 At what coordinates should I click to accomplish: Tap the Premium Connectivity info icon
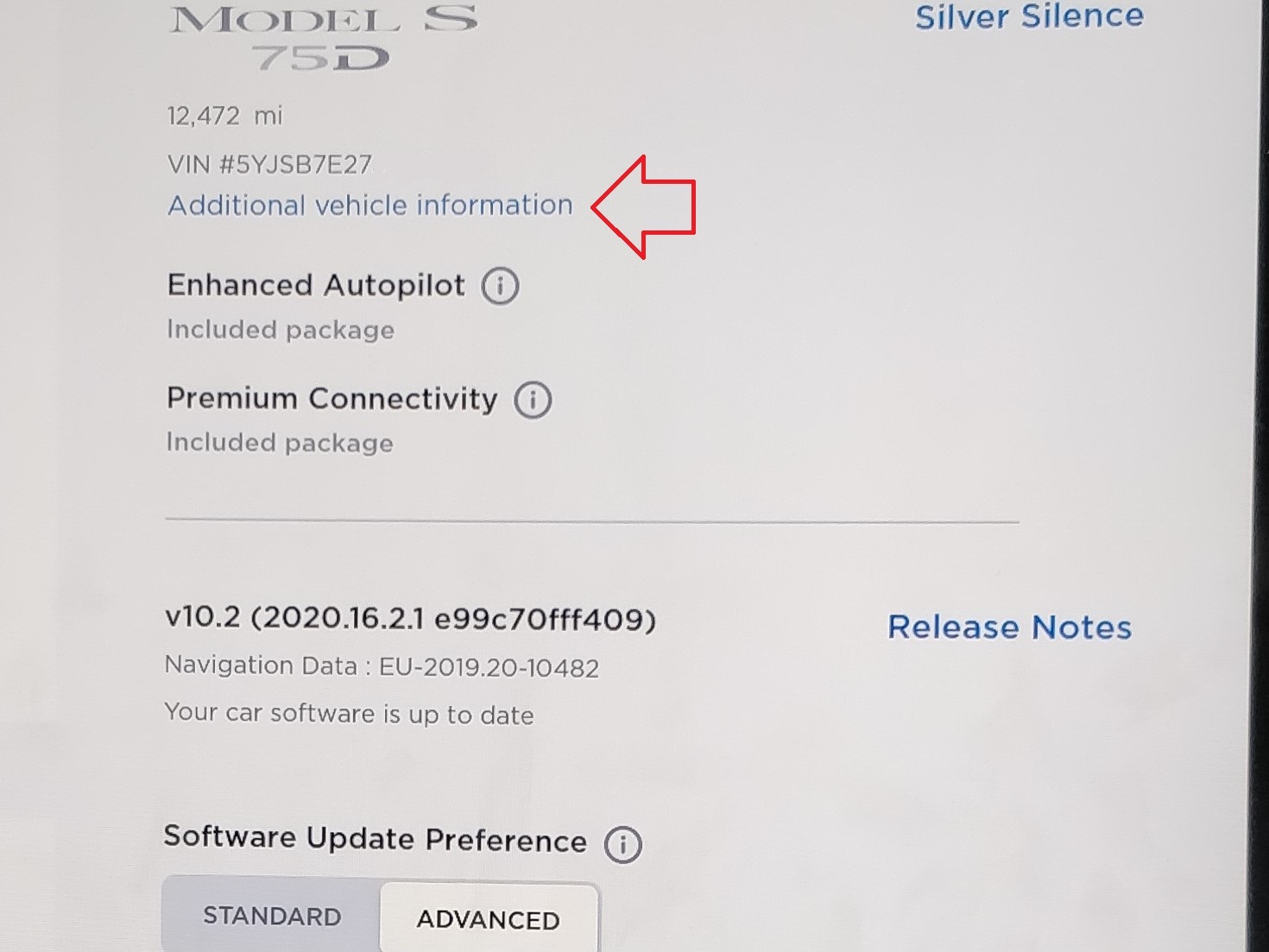(x=533, y=400)
